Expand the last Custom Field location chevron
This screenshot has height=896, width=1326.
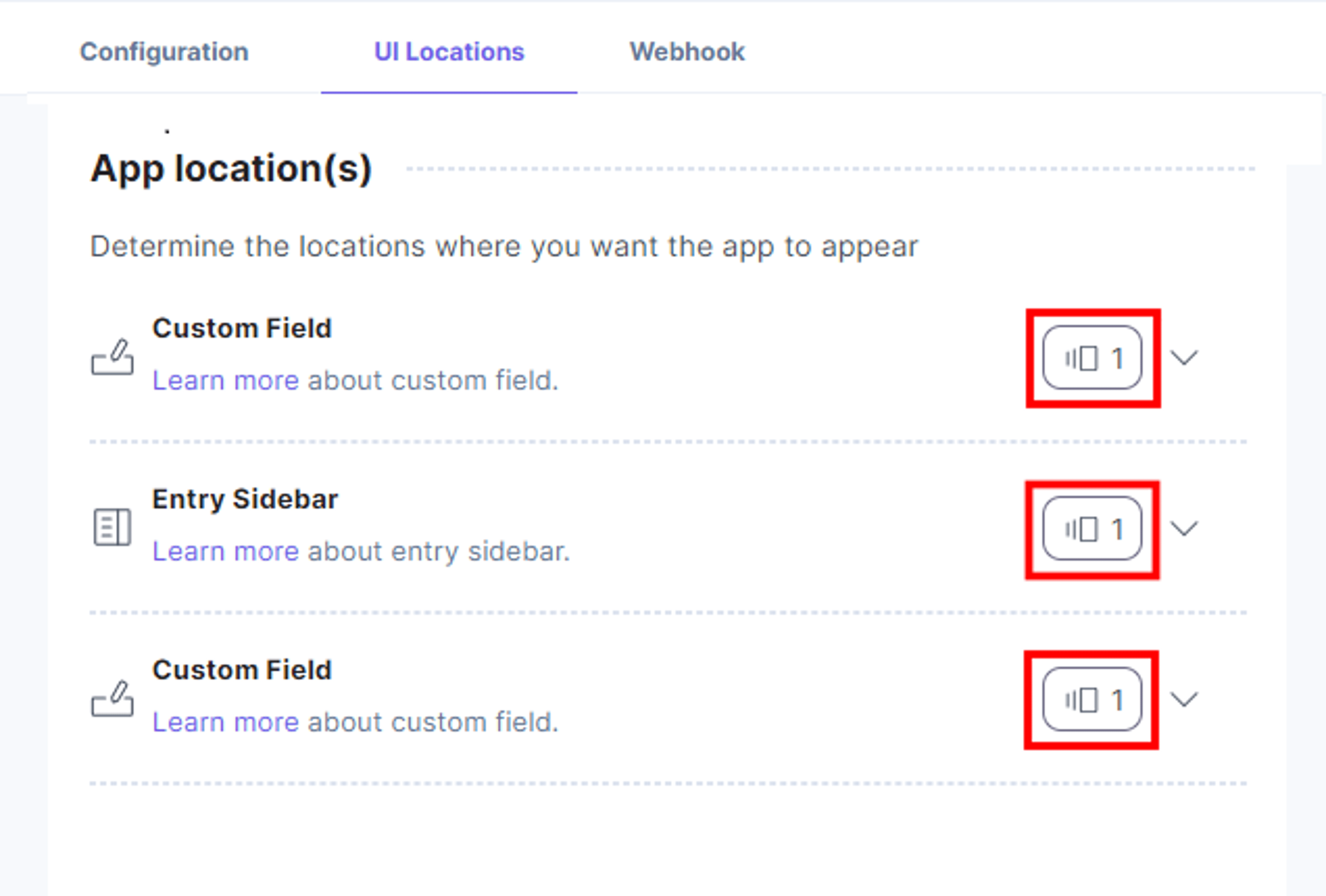(x=1184, y=699)
